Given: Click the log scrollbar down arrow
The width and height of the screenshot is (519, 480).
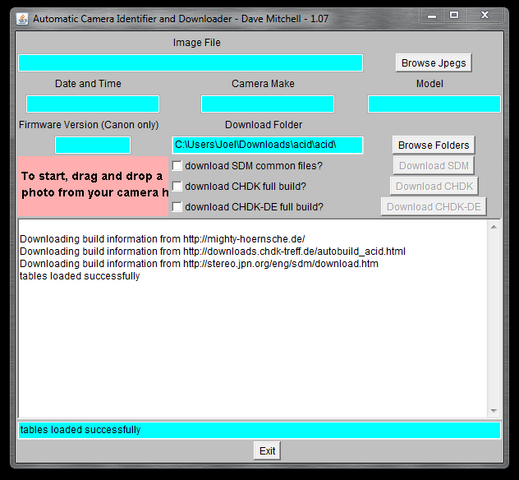Looking at the screenshot, I should point(494,411).
